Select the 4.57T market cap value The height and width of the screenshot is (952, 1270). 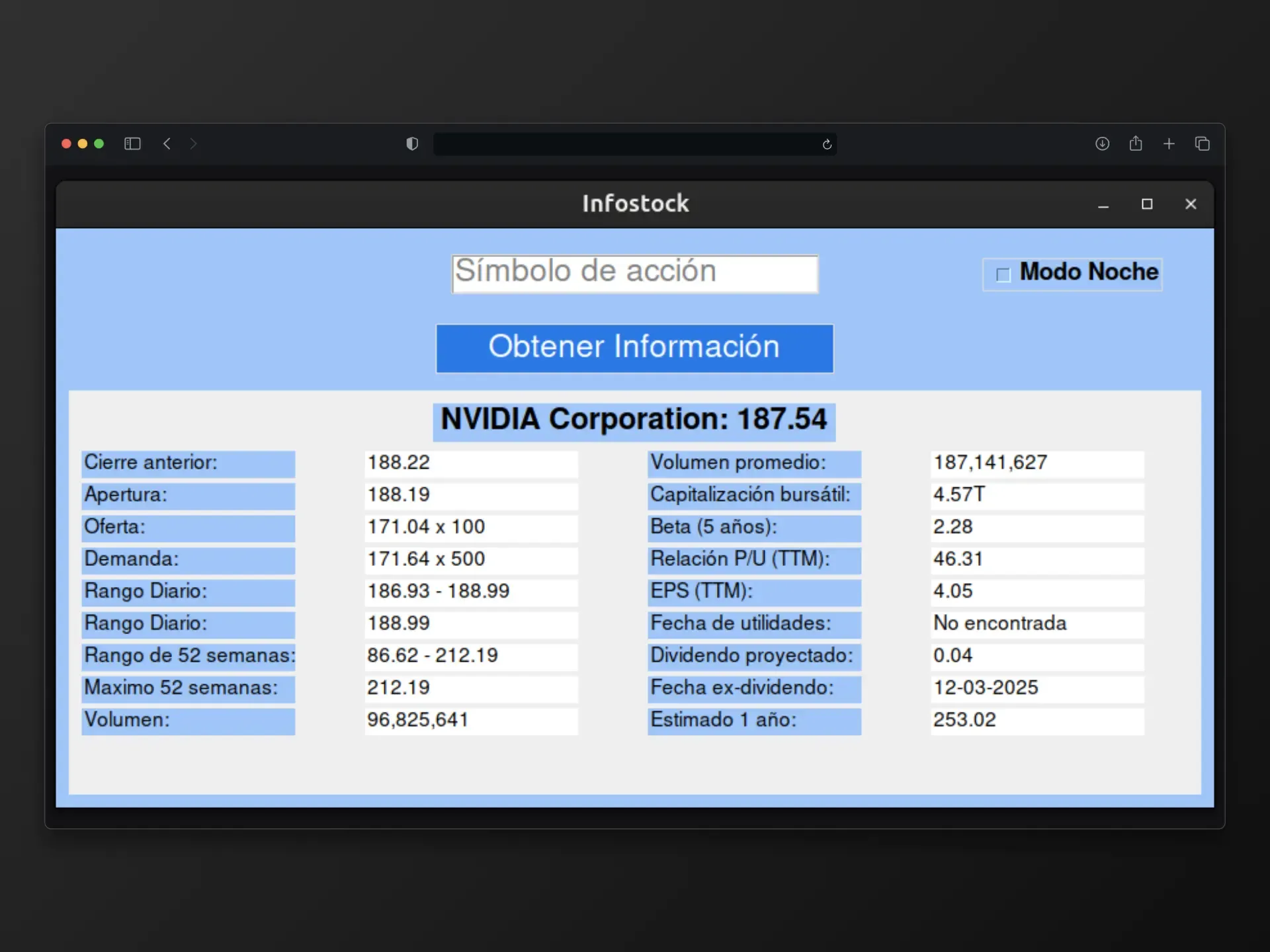coord(1037,496)
